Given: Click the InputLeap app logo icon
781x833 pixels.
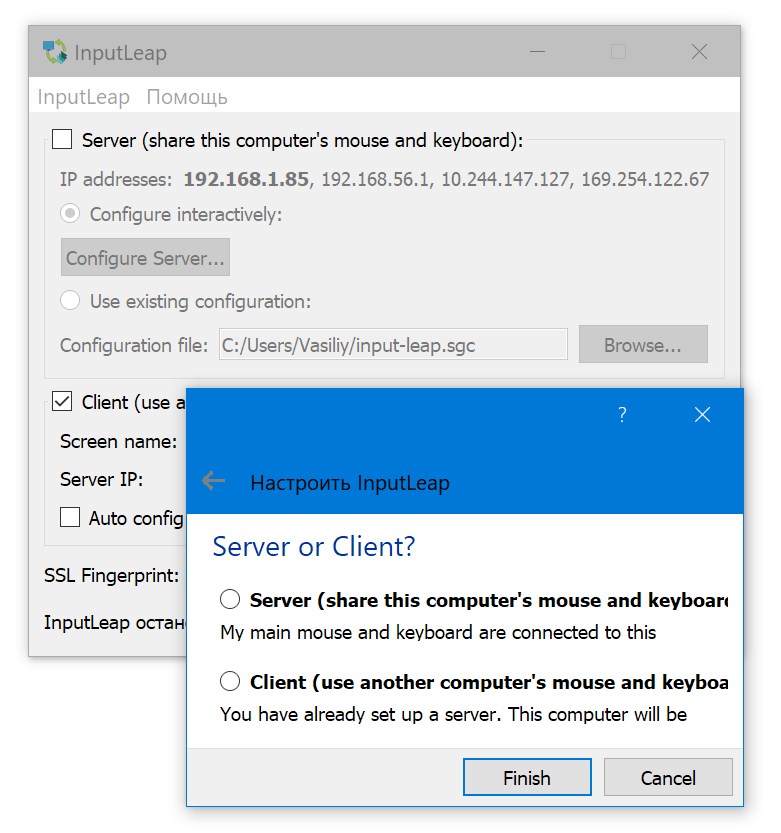Looking at the screenshot, I should click(x=55, y=52).
